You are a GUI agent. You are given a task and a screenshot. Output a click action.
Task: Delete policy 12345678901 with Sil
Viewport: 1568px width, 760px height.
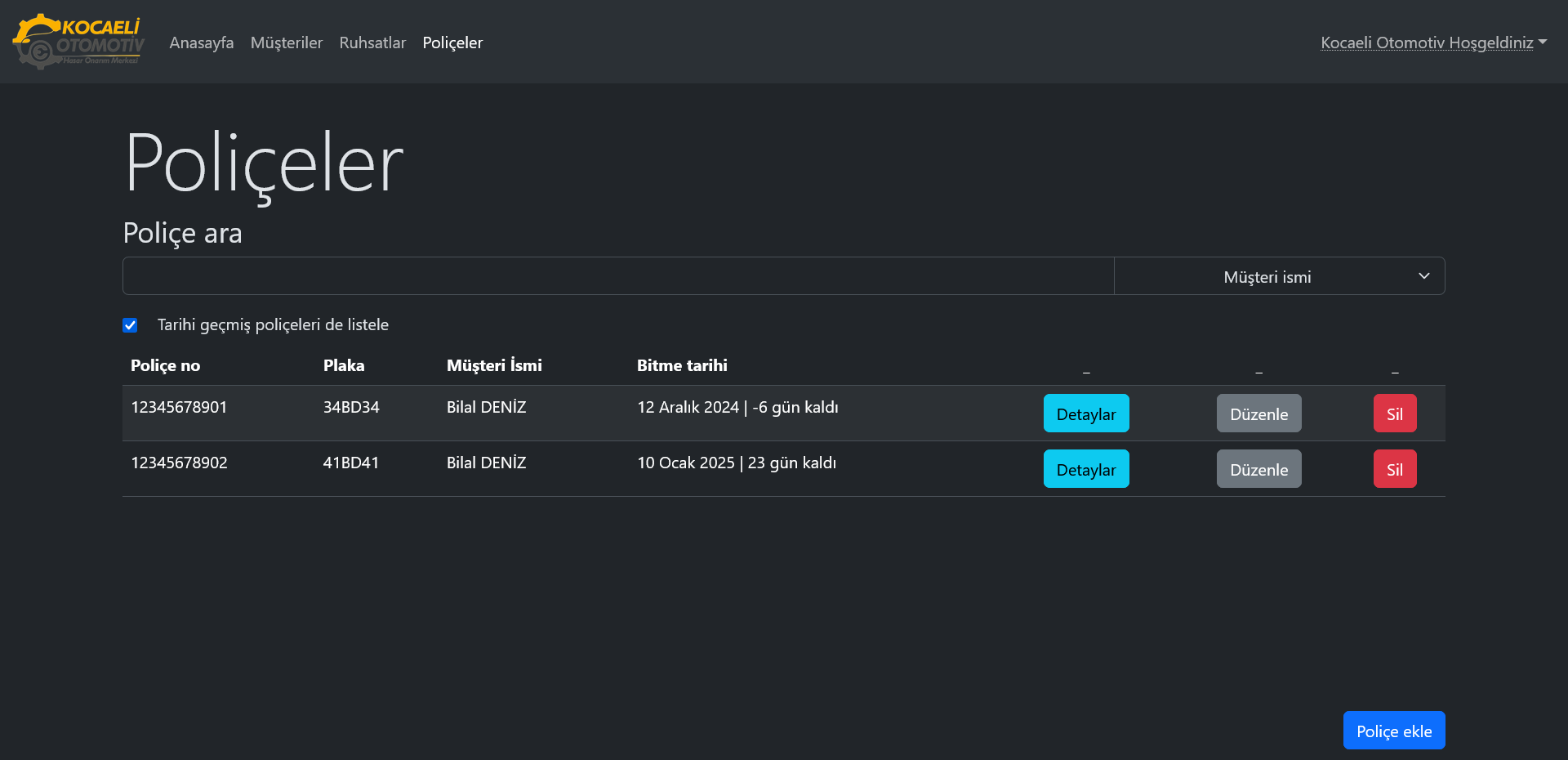pos(1394,414)
